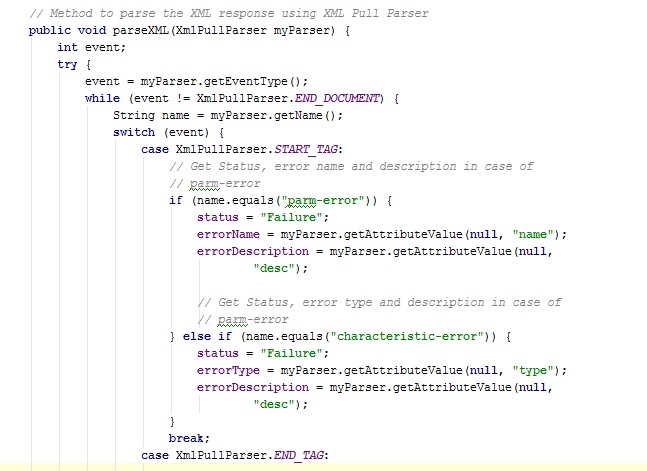Viewport: 647px width, 471px height.
Task: Click the 'break' statement
Action: [188, 438]
